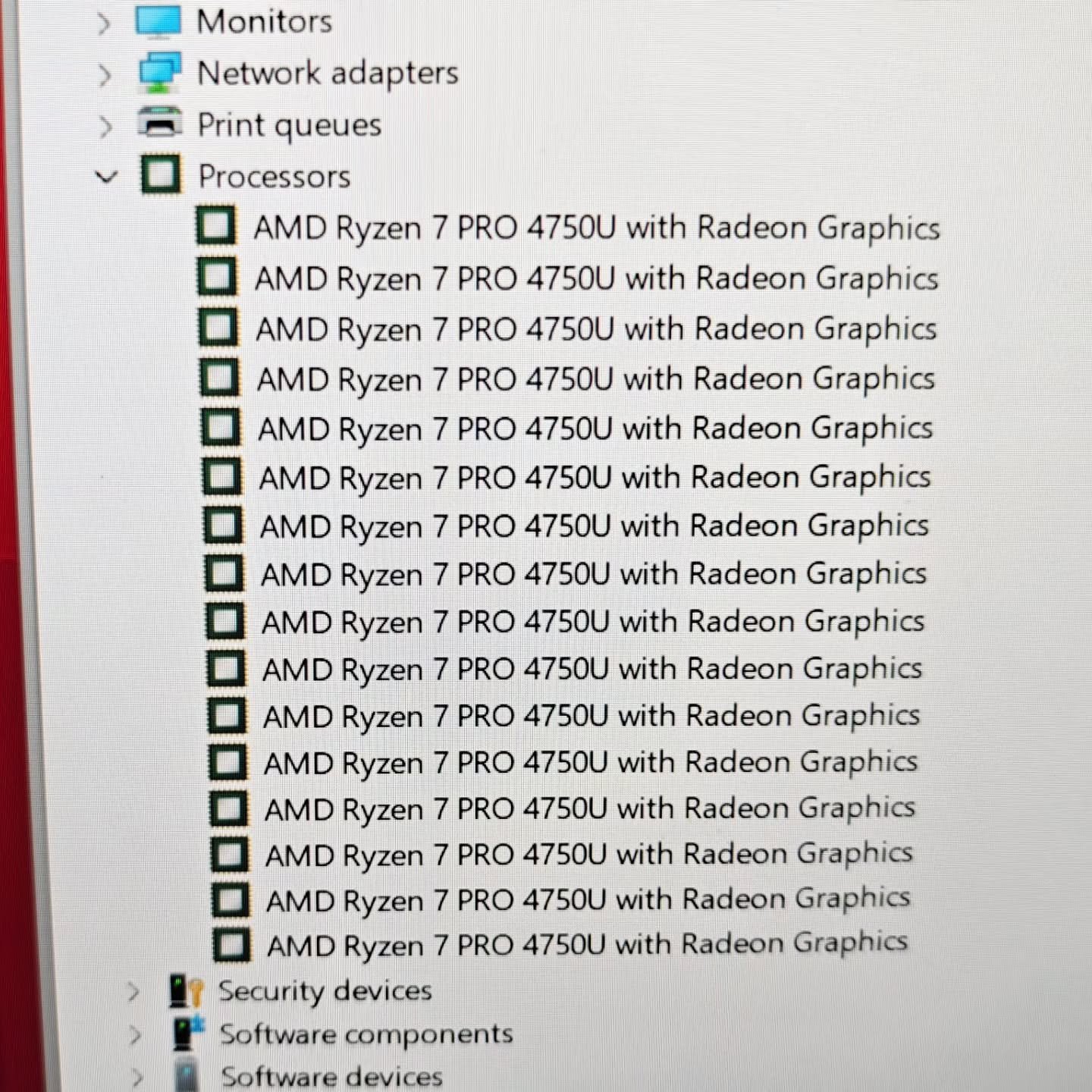
Task: Select the Security devices label
Action: (x=325, y=990)
